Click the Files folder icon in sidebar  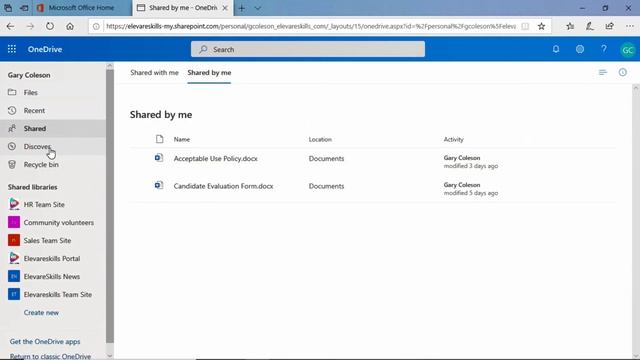tap(12, 92)
